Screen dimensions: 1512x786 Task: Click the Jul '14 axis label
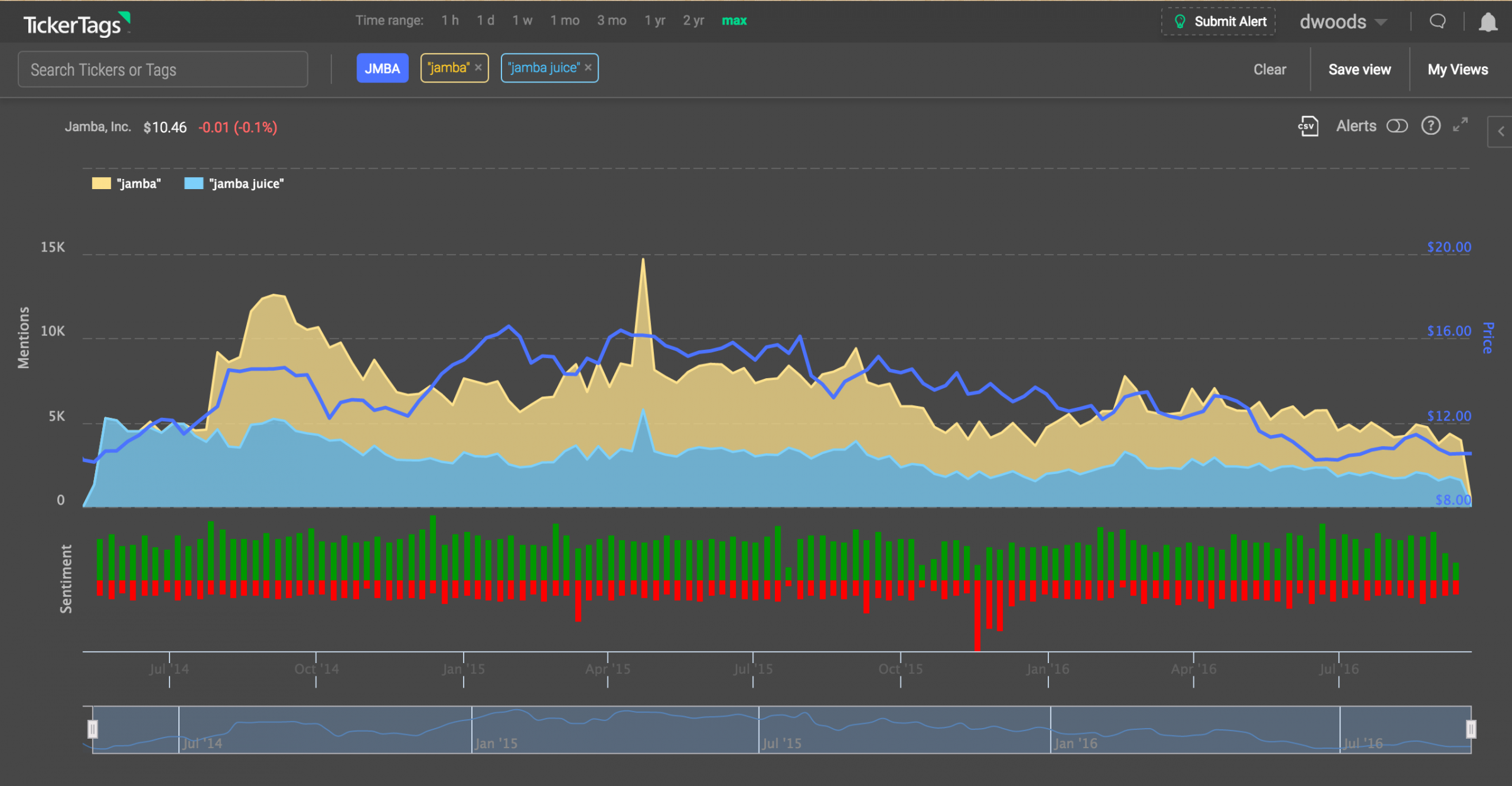click(169, 669)
